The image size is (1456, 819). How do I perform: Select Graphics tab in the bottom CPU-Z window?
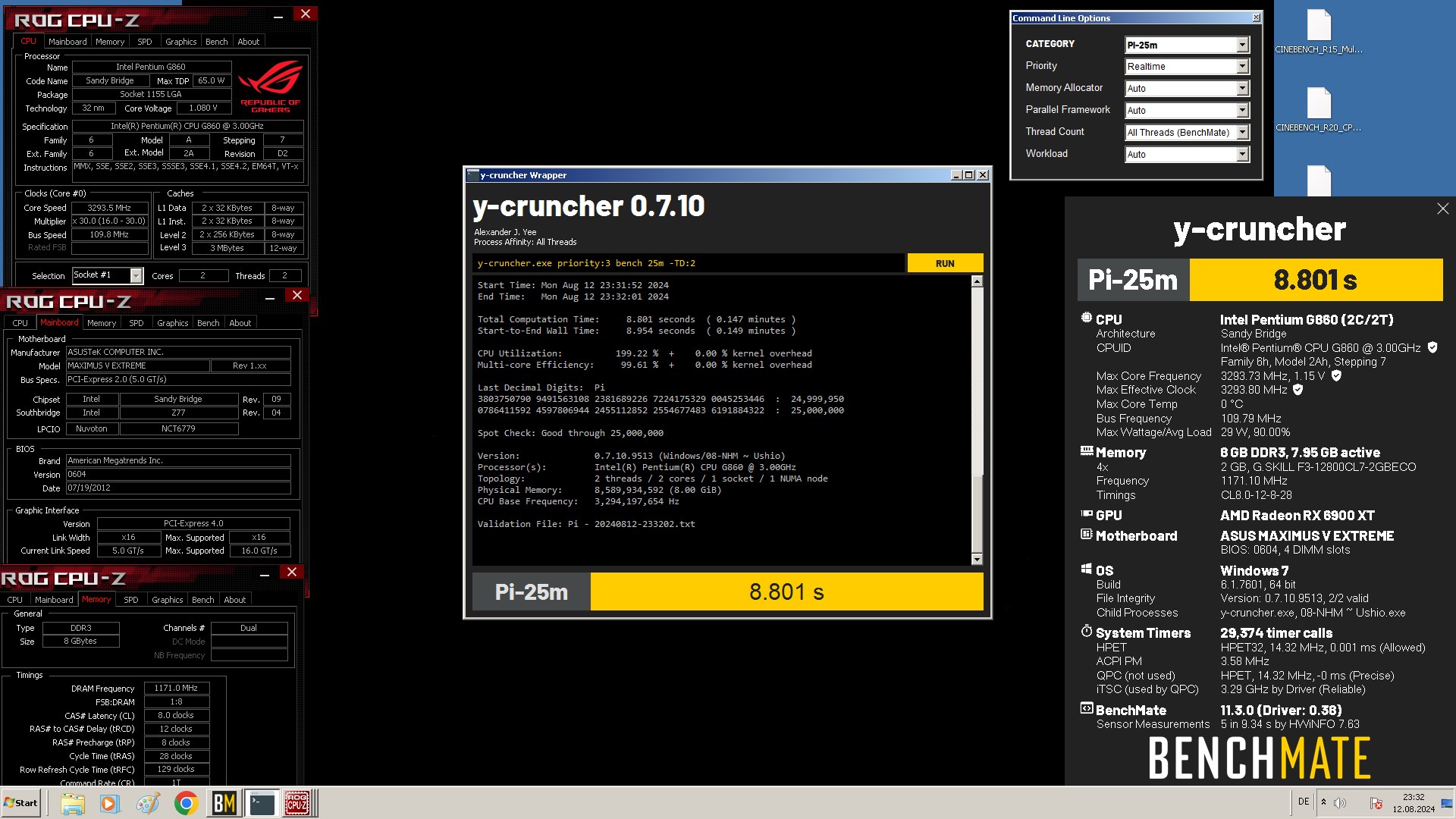tap(167, 600)
